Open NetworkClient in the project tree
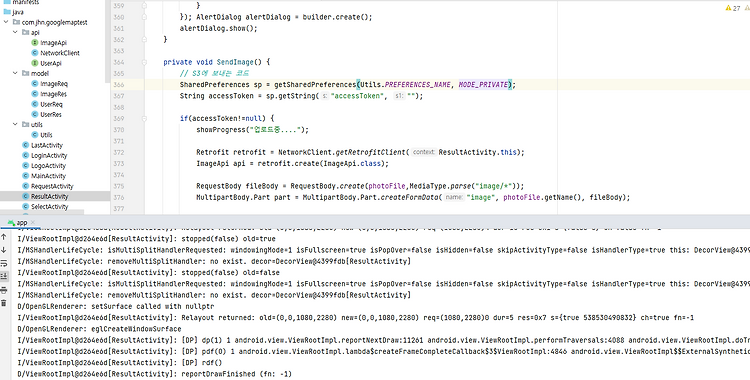The width and height of the screenshot is (750, 380). pos(60,53)
